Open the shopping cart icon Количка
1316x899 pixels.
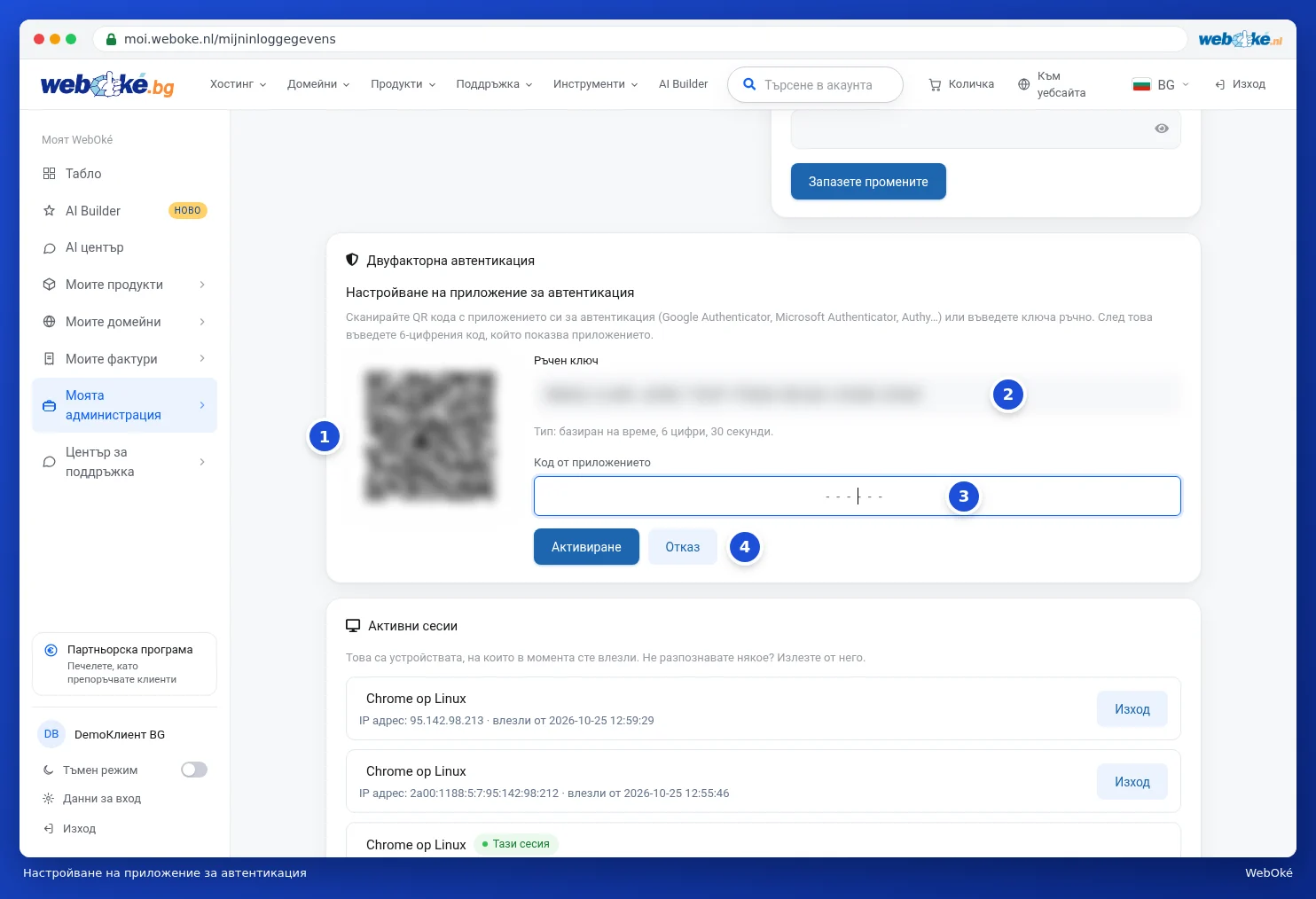pos(935,85)
